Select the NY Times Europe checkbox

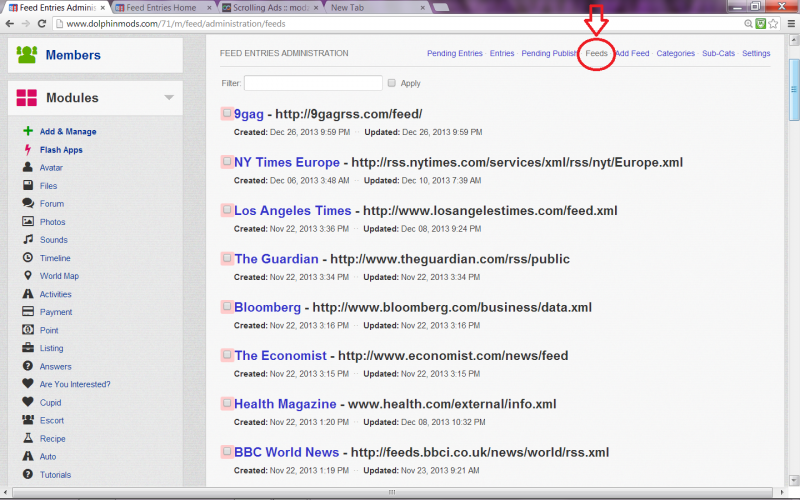tap(227, 162)
